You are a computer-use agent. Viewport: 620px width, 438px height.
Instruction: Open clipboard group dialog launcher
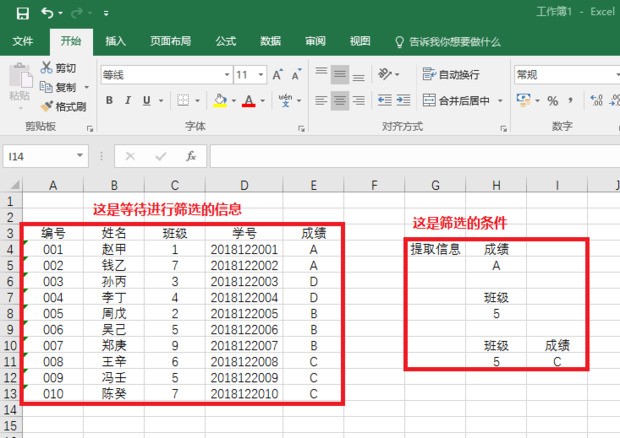(90, 128)
